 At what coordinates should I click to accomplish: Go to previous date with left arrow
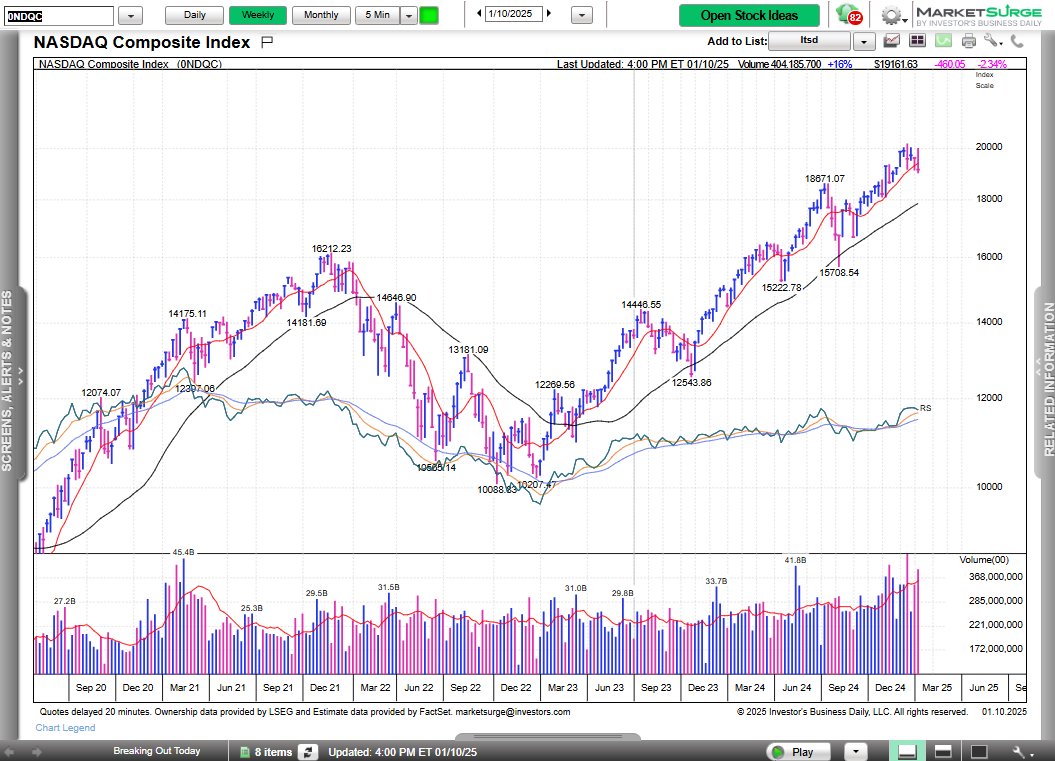(x=479, y=13)
